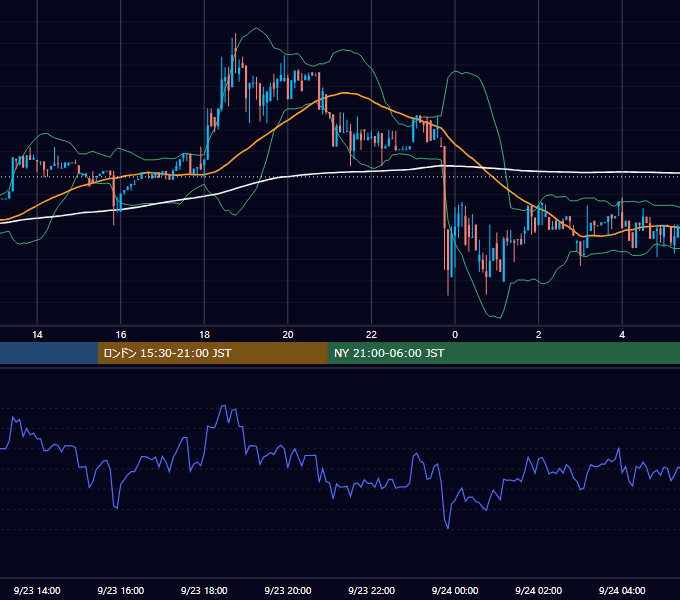The width and height of the screenshot is (680, 600).
Task: Click the 22 hour axis label
Action: pos(371,335)
